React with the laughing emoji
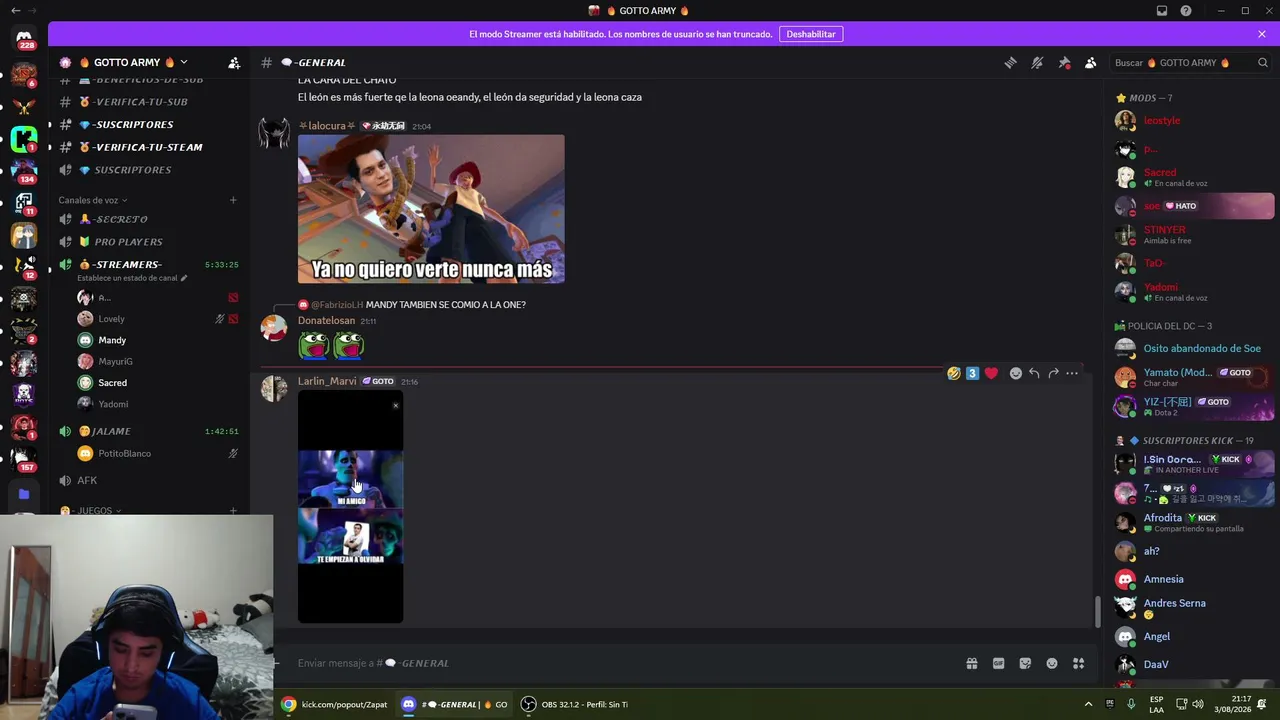1280x720 pixels. pos(954,373)
